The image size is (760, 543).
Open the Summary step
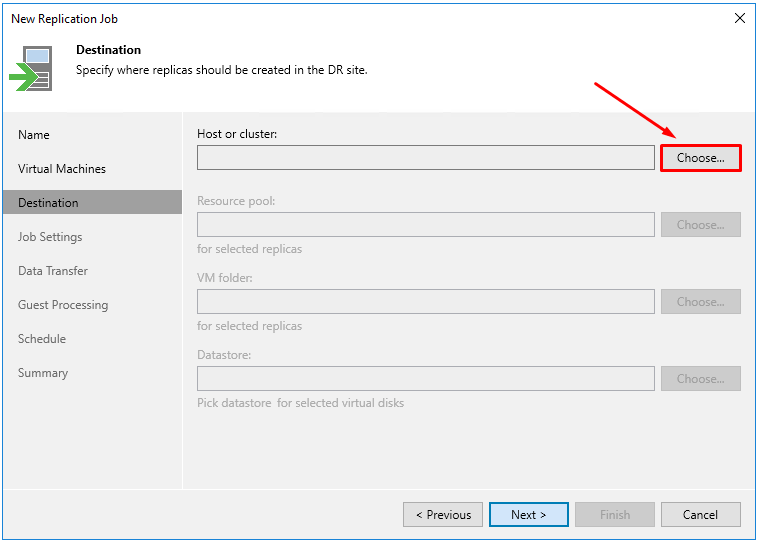tap(43, 373)
